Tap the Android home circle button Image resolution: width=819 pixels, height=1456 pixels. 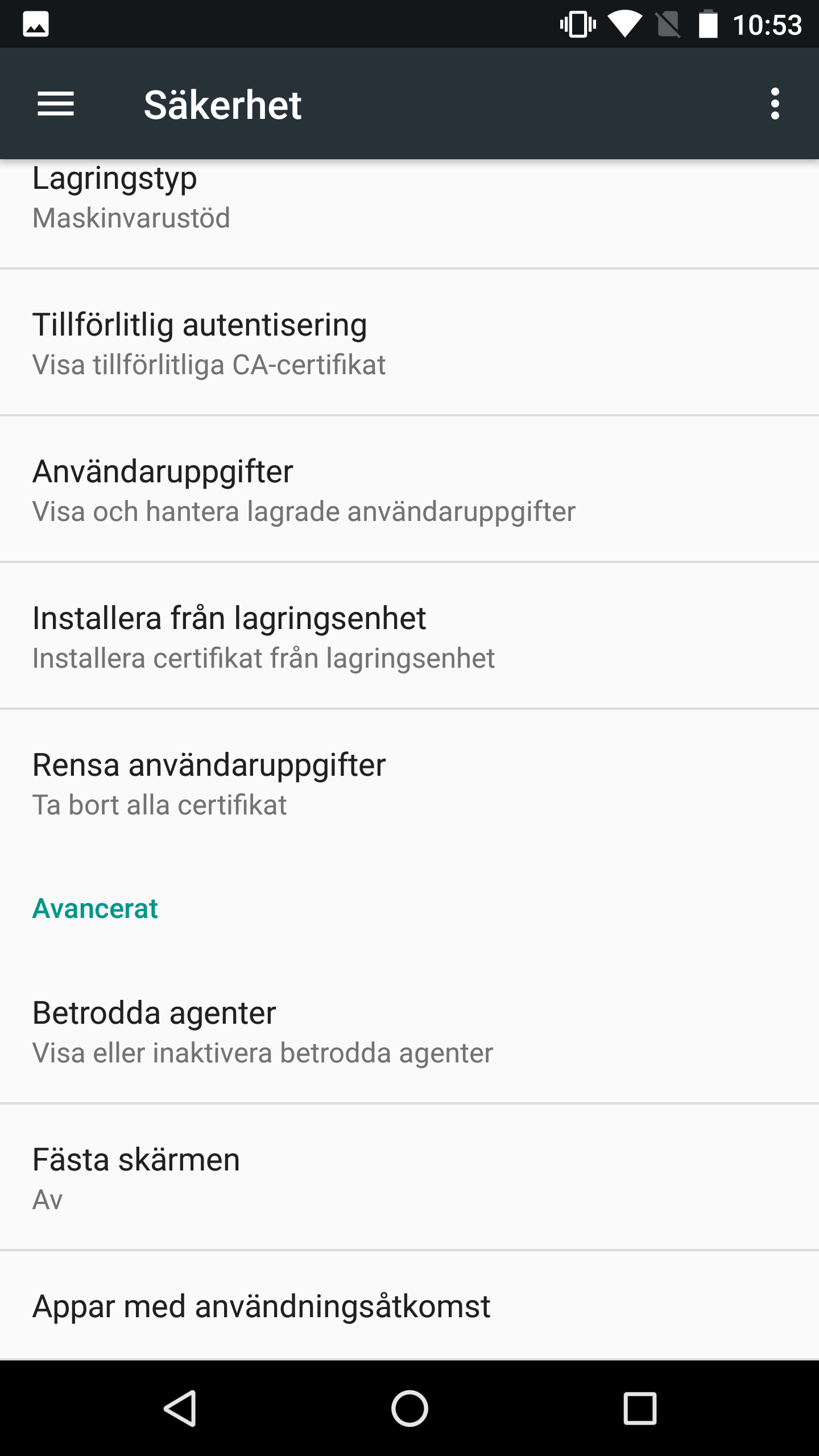[x=409, y=1408]
